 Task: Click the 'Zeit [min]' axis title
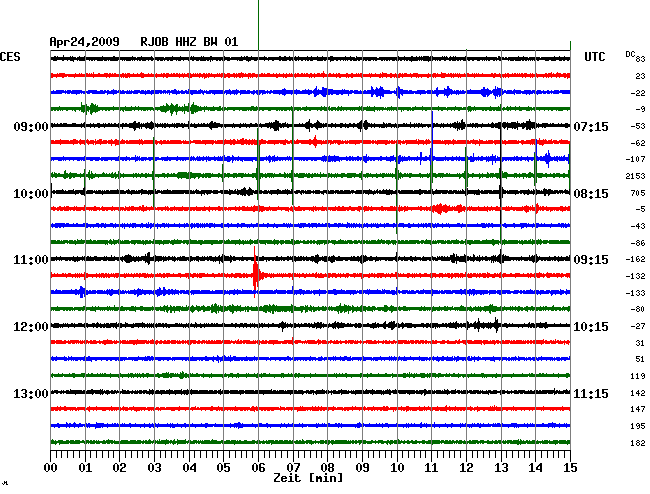[x=308, y=478]
